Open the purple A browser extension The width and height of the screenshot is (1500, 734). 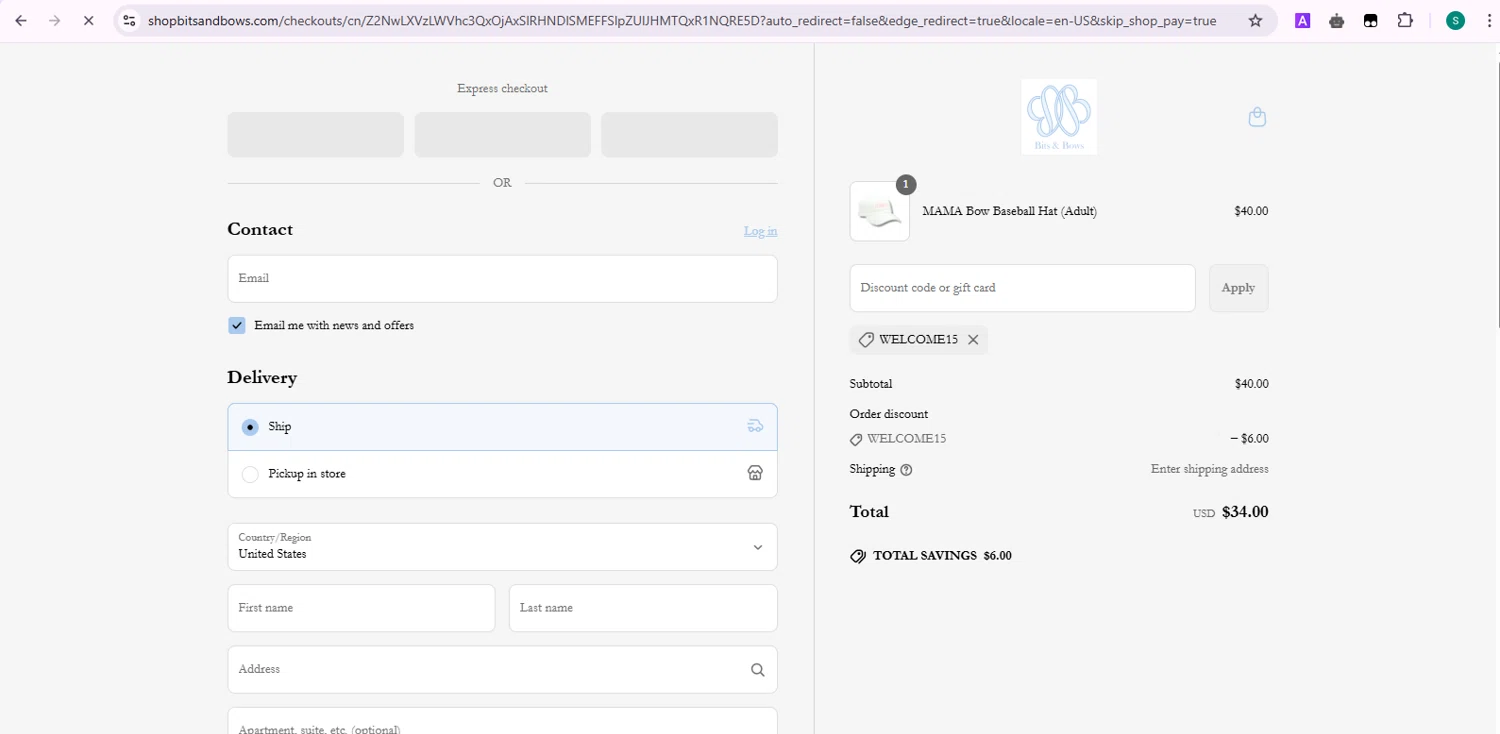click(x=1302, y=20)
